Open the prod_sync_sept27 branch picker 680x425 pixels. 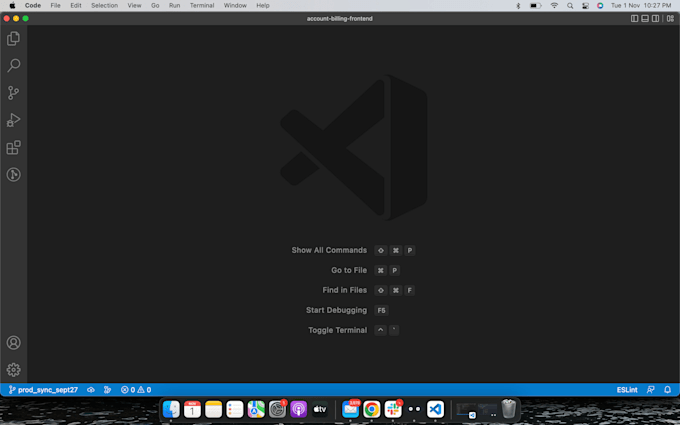[x=42, y=389]
